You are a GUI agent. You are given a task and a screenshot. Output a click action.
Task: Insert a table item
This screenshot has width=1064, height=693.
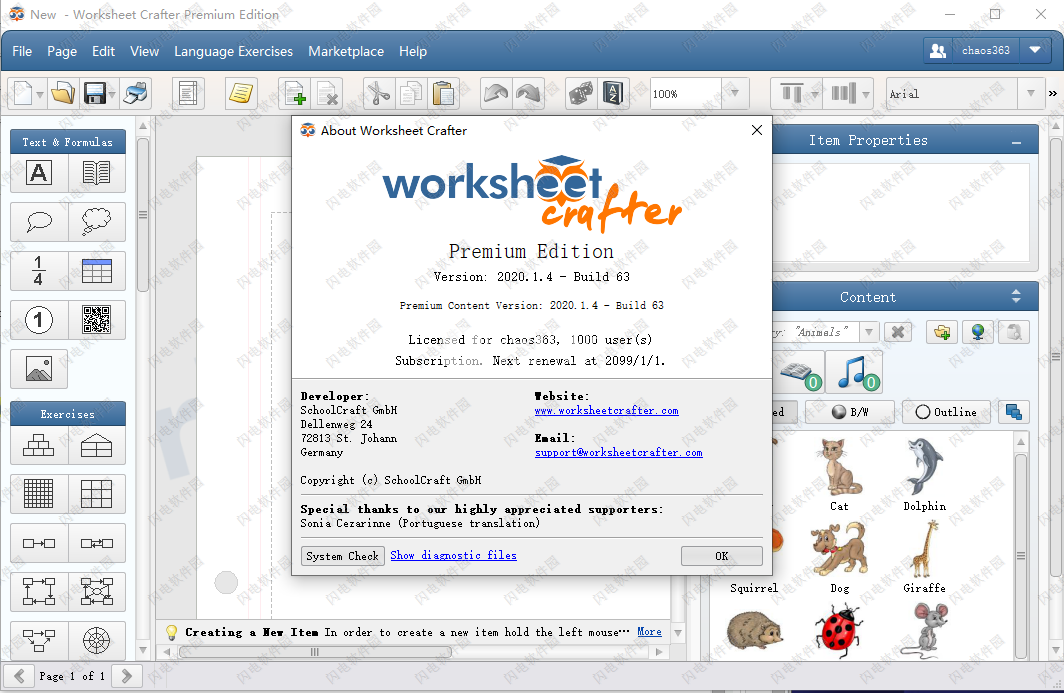coord(96,271)
